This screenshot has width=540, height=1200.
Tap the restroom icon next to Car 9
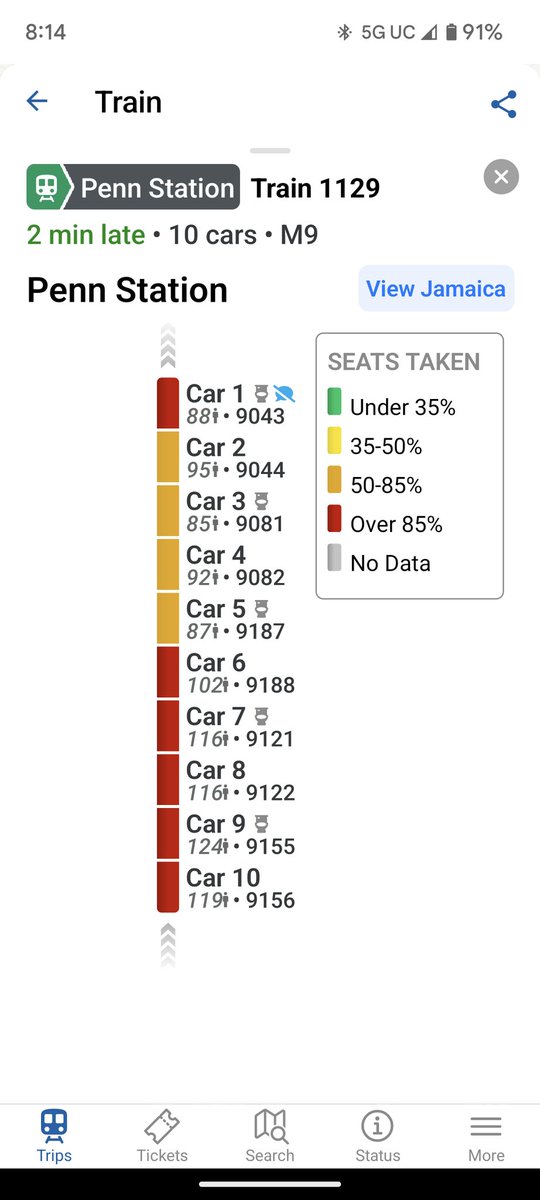tap(262, 824)
